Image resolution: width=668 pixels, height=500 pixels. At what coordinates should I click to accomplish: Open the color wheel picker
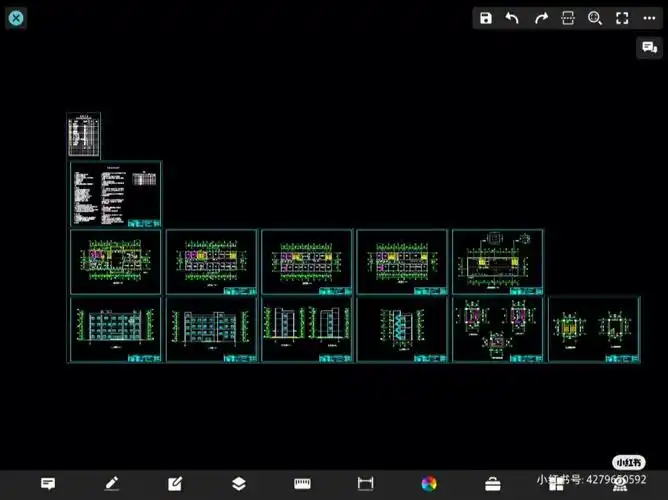click(x=429, y=484)
